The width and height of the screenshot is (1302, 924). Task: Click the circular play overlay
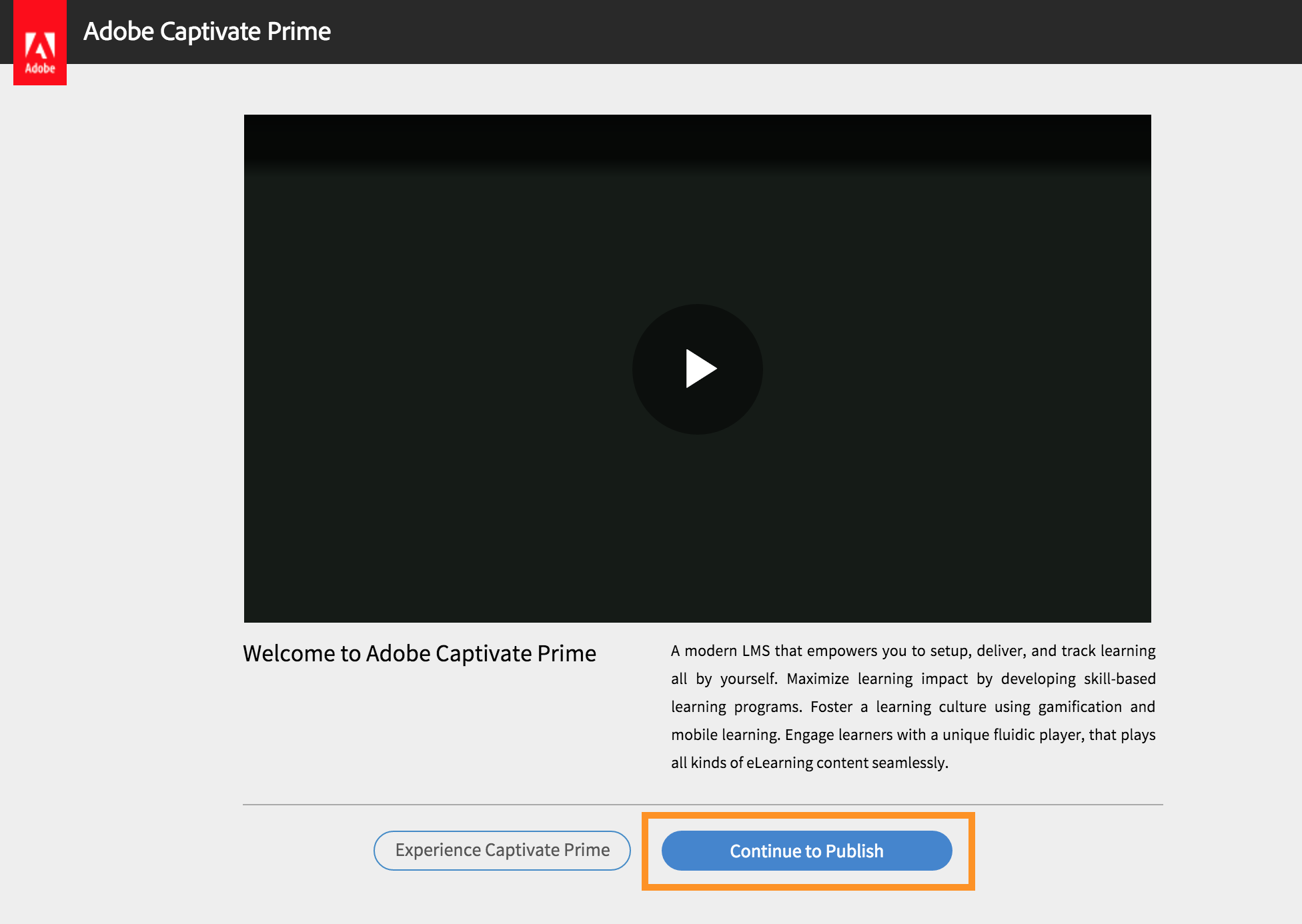pyautogui.click(x=698, y=368)
